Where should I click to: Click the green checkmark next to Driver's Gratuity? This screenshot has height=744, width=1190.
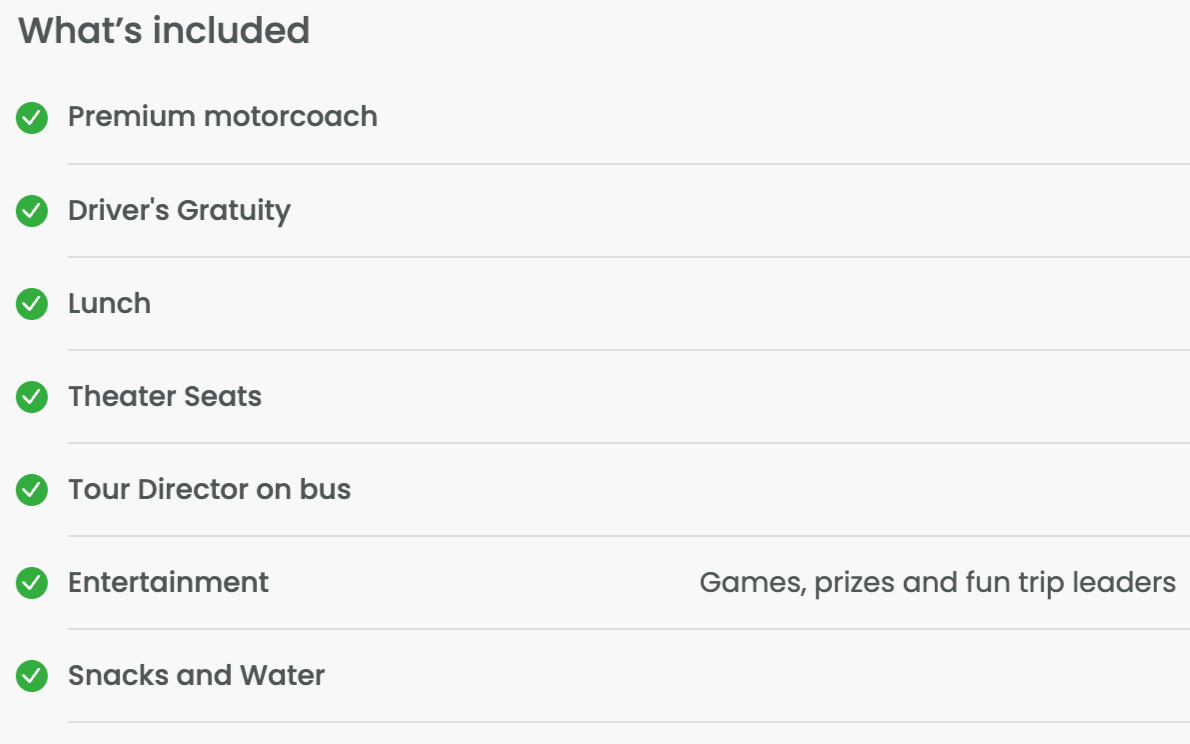pyautogui.click(x=32, y=211)
